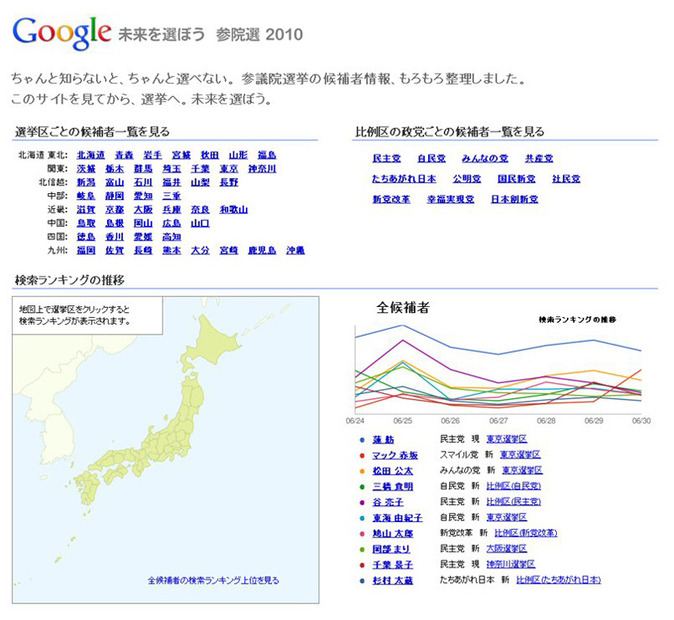Image resolution: width=674 pixels, height=620 pixels.
Task: Open the 長野 prefecture link
Action: coord(229,183)
